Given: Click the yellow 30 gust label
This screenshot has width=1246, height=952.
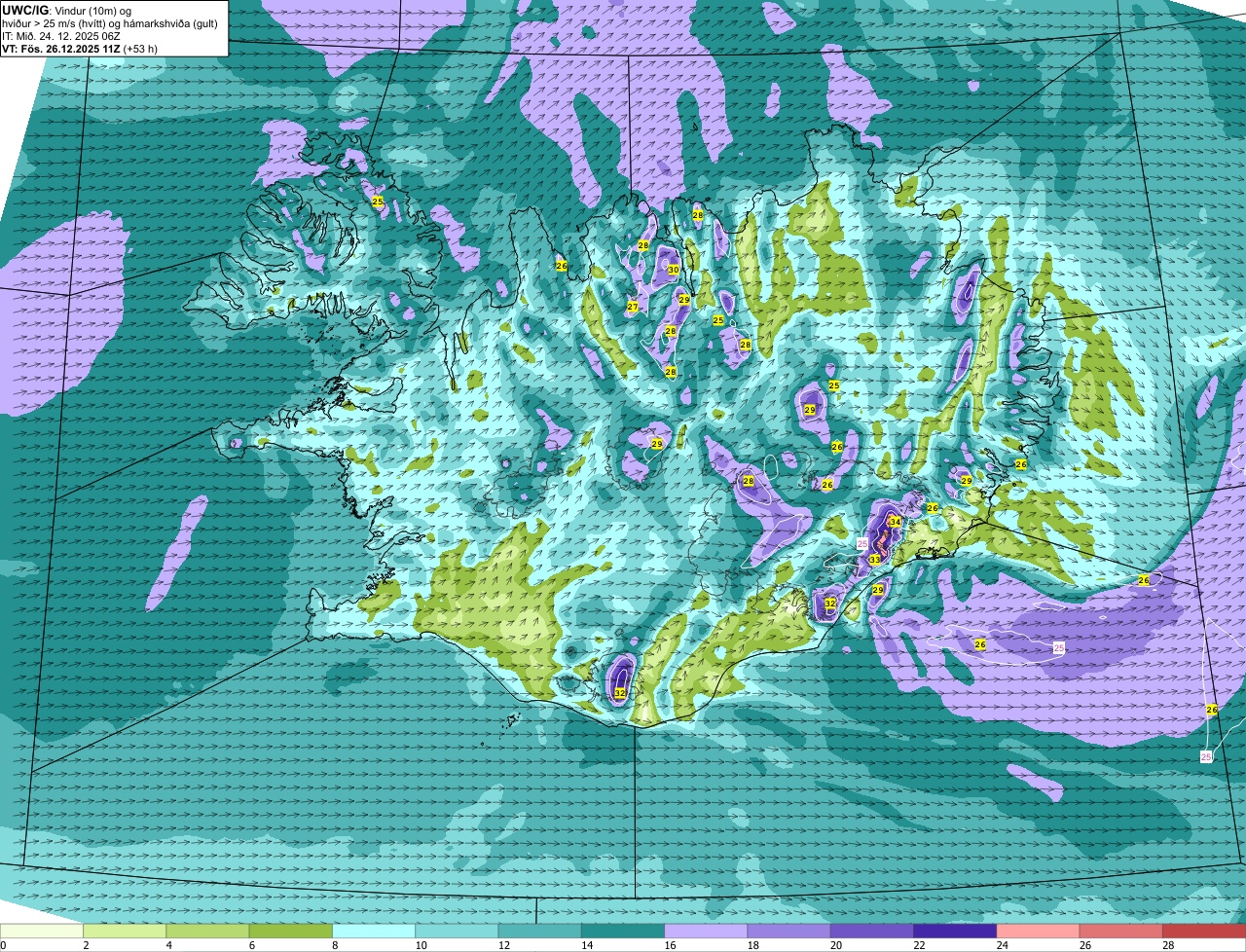Looking at the screenshot, I should click(x=673, y=270).
